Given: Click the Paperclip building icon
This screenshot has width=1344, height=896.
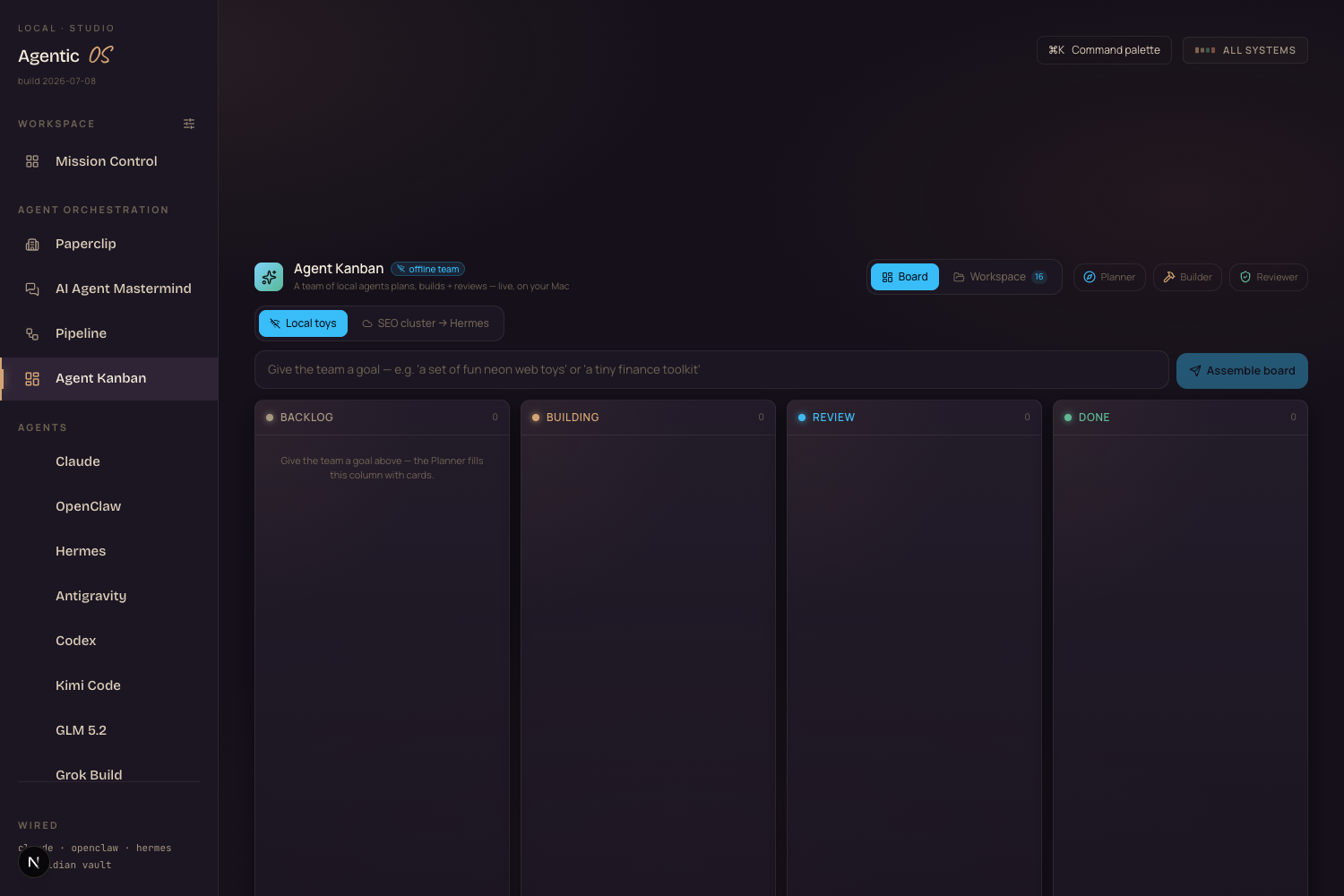Looking at the screenshot, I should [x=32, y=244].
